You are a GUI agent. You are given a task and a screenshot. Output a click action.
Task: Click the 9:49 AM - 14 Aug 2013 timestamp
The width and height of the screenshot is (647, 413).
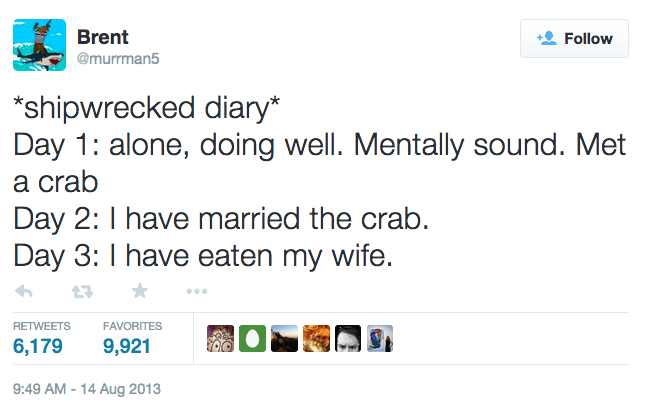tap(86, 388)
